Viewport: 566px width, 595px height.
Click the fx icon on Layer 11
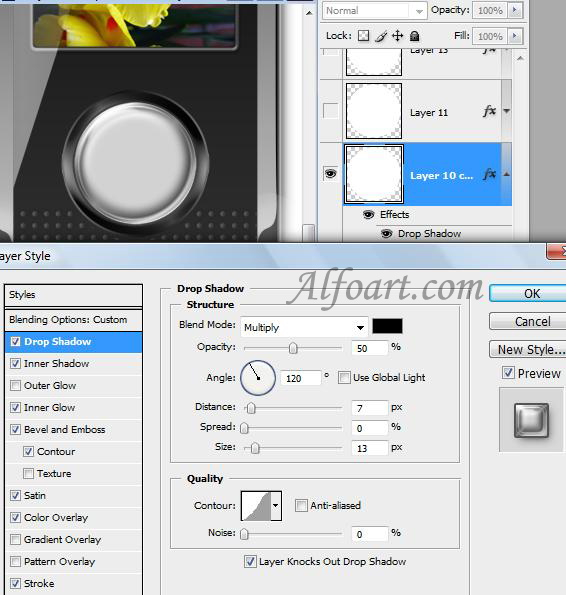489,111
